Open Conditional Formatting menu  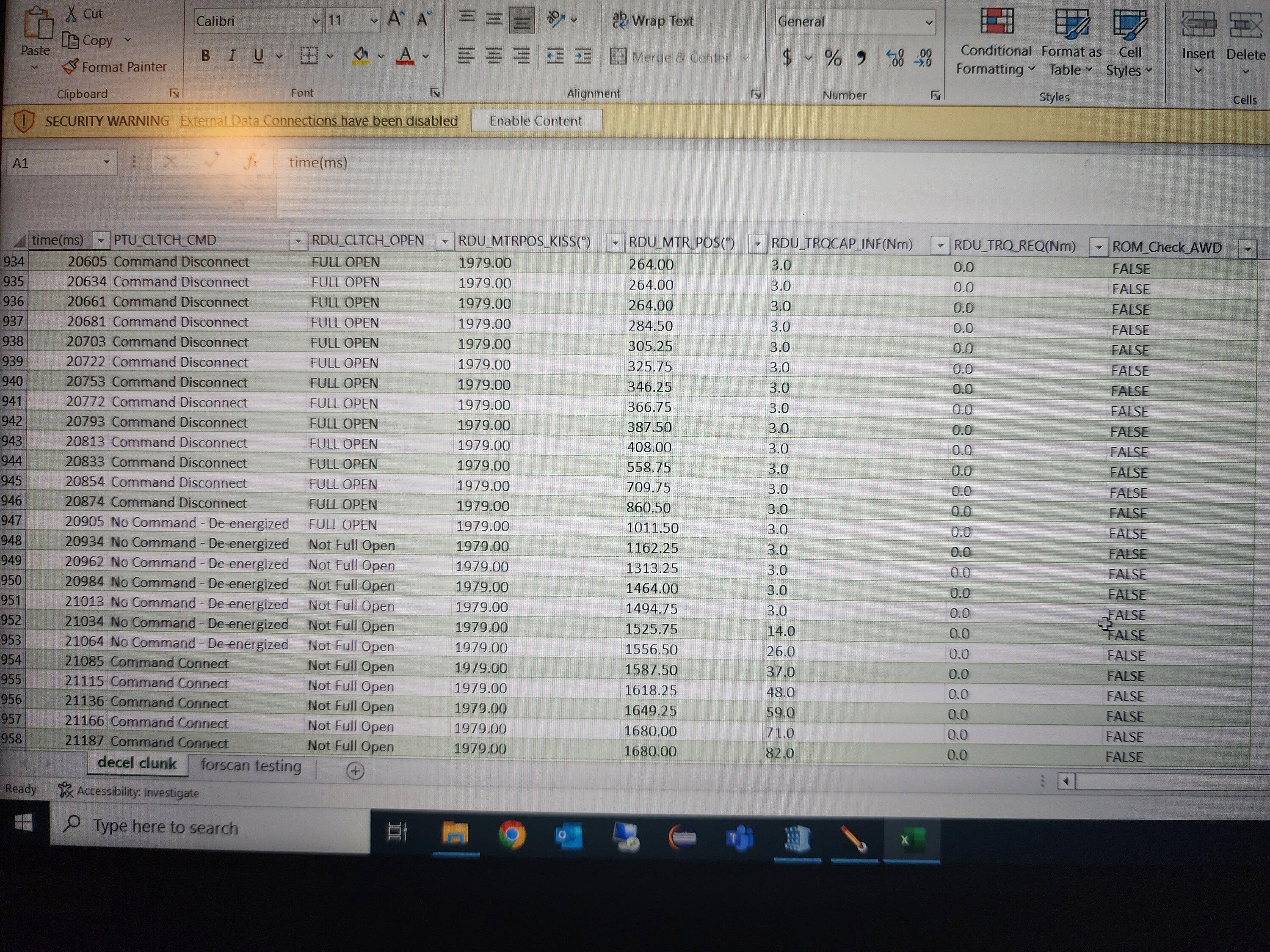pyautogui.click(x=996, y=42)
